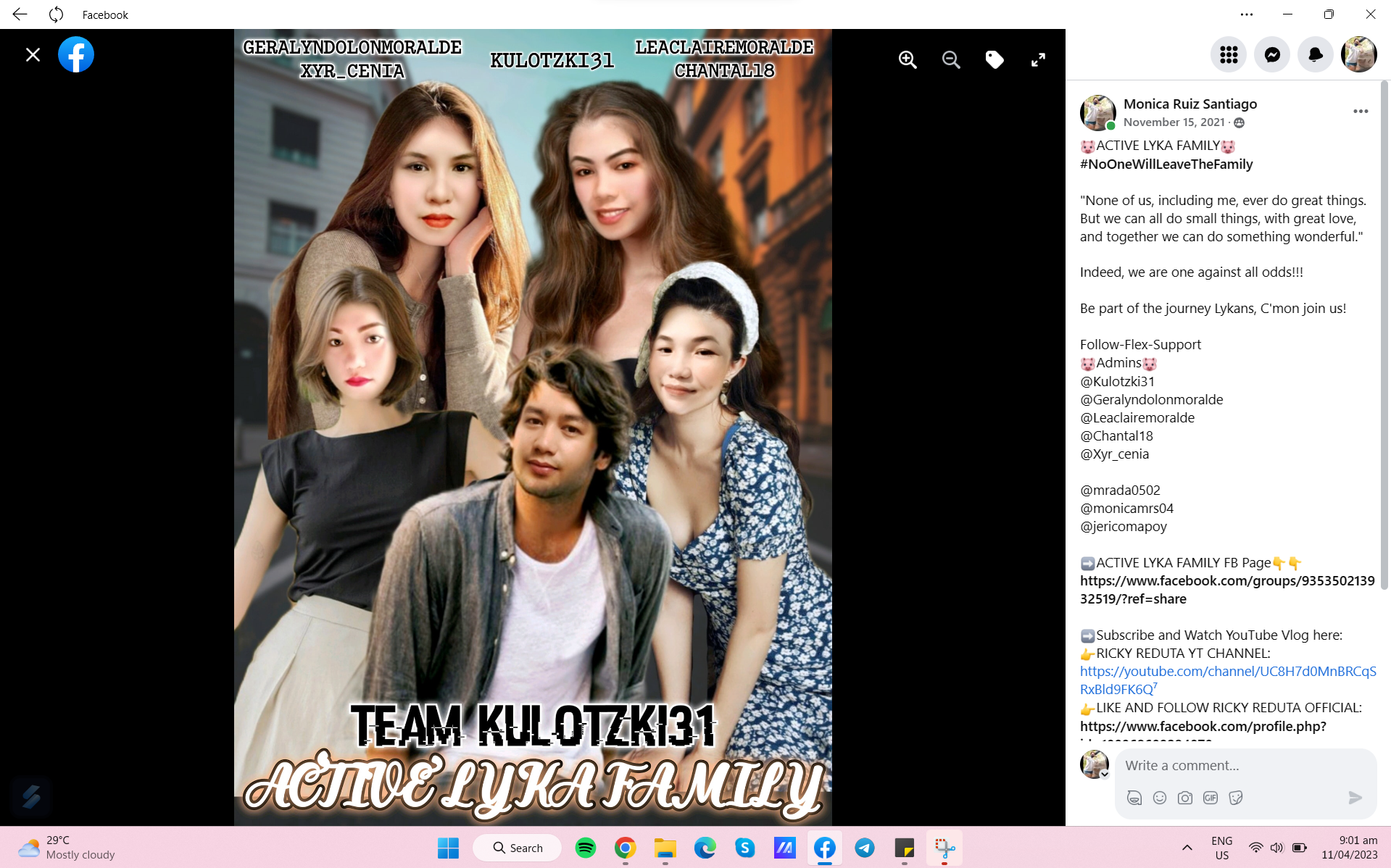
Task: Open the Ricky Reduta YouTube channel link
Action: 1228,680
